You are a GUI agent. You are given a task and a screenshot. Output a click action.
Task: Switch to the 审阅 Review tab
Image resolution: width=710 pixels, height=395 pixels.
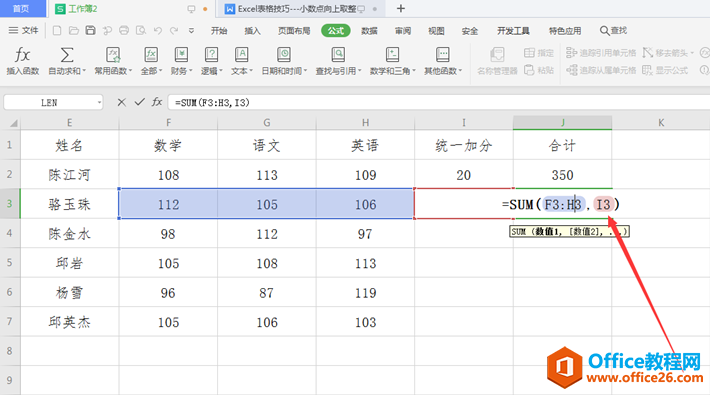[403, 31]
